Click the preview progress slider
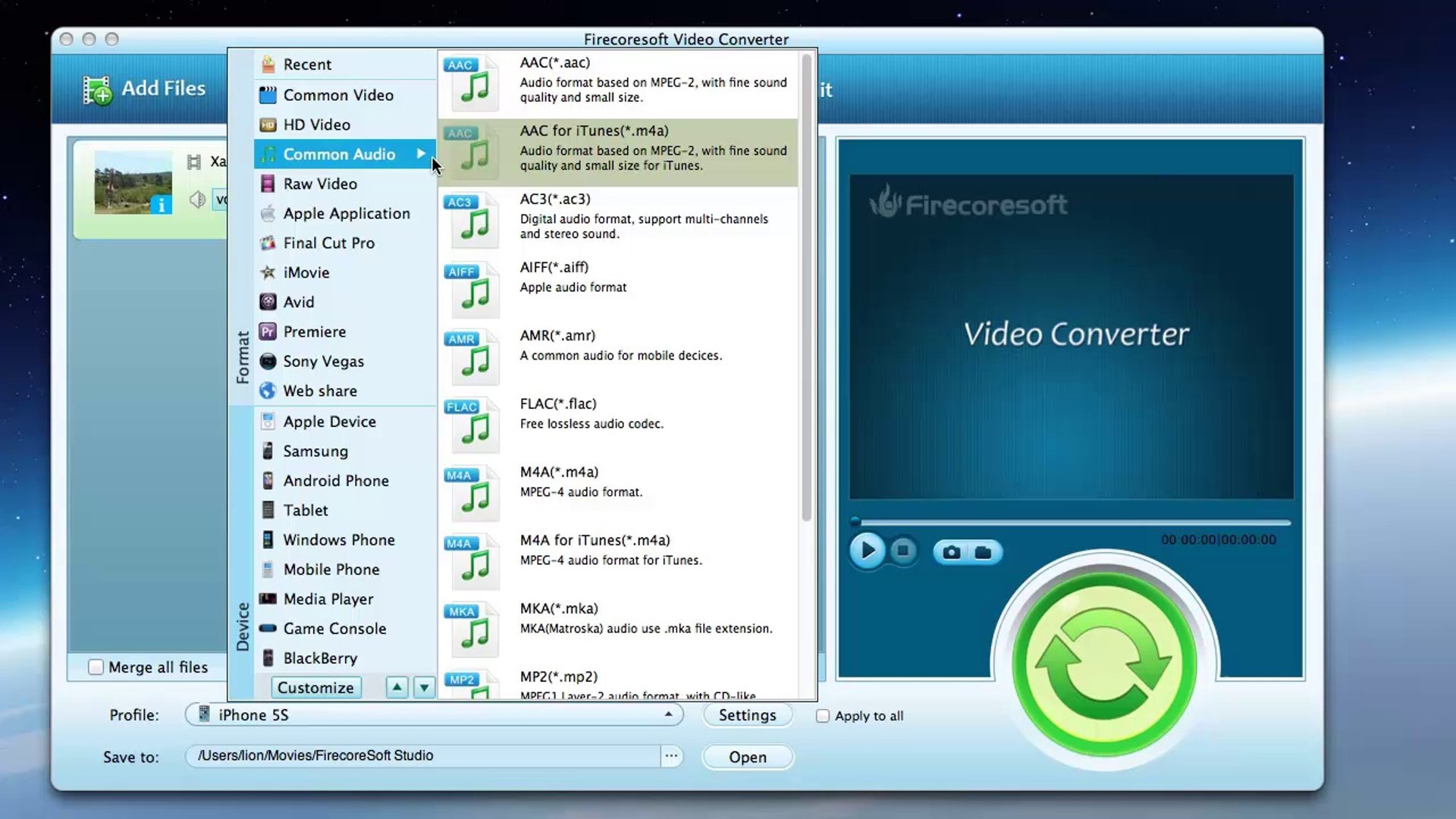The image size is (1456, 819). tap(1072, 522)
